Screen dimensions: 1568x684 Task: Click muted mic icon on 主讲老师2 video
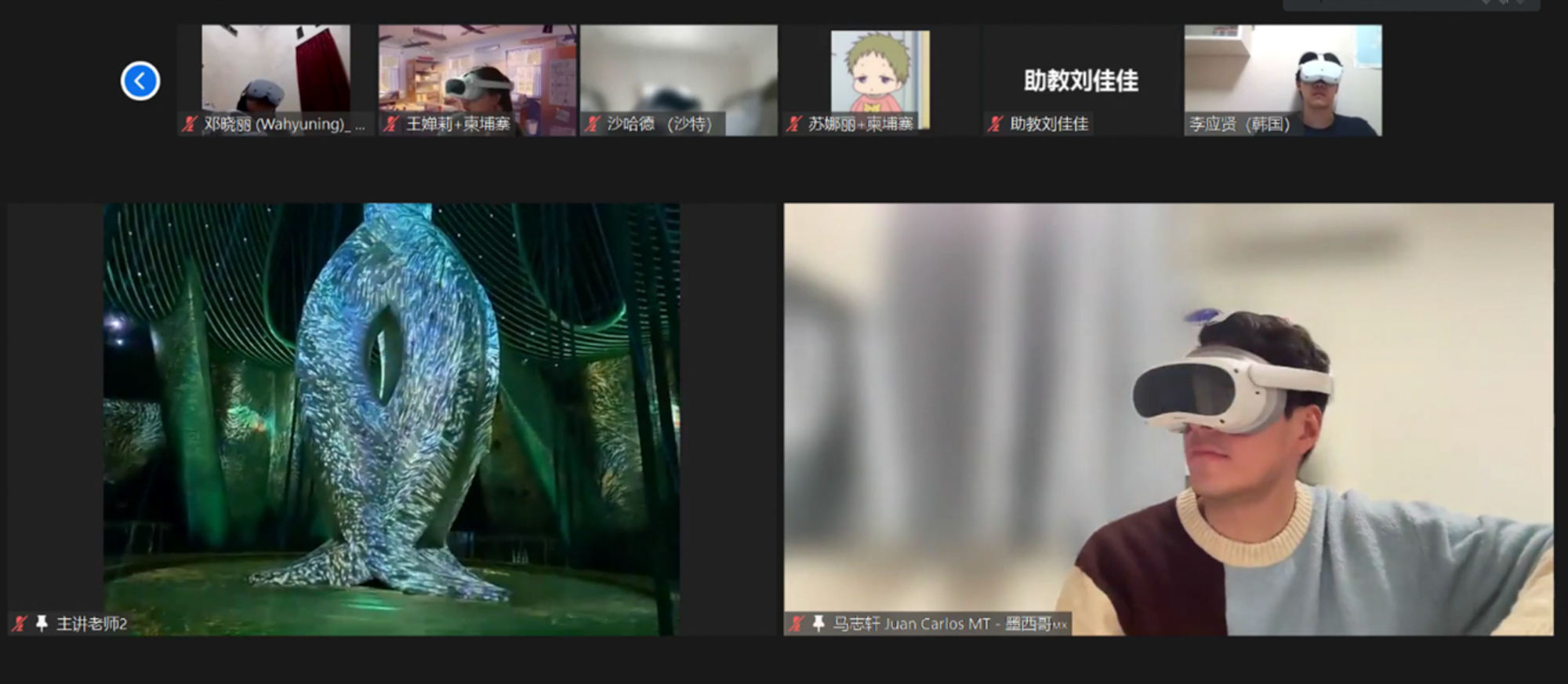[20, 624]
